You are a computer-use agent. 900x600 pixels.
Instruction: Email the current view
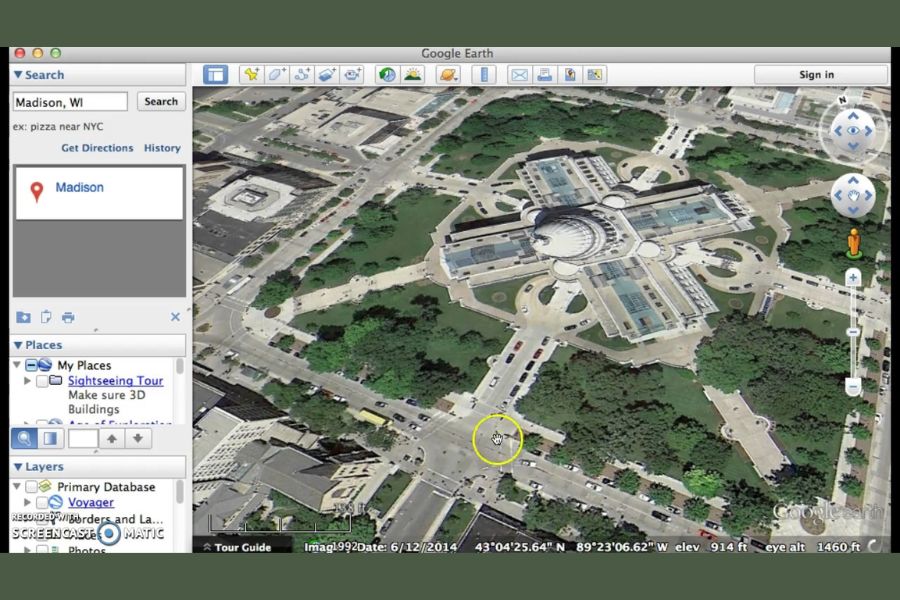[x=519, y=75]
